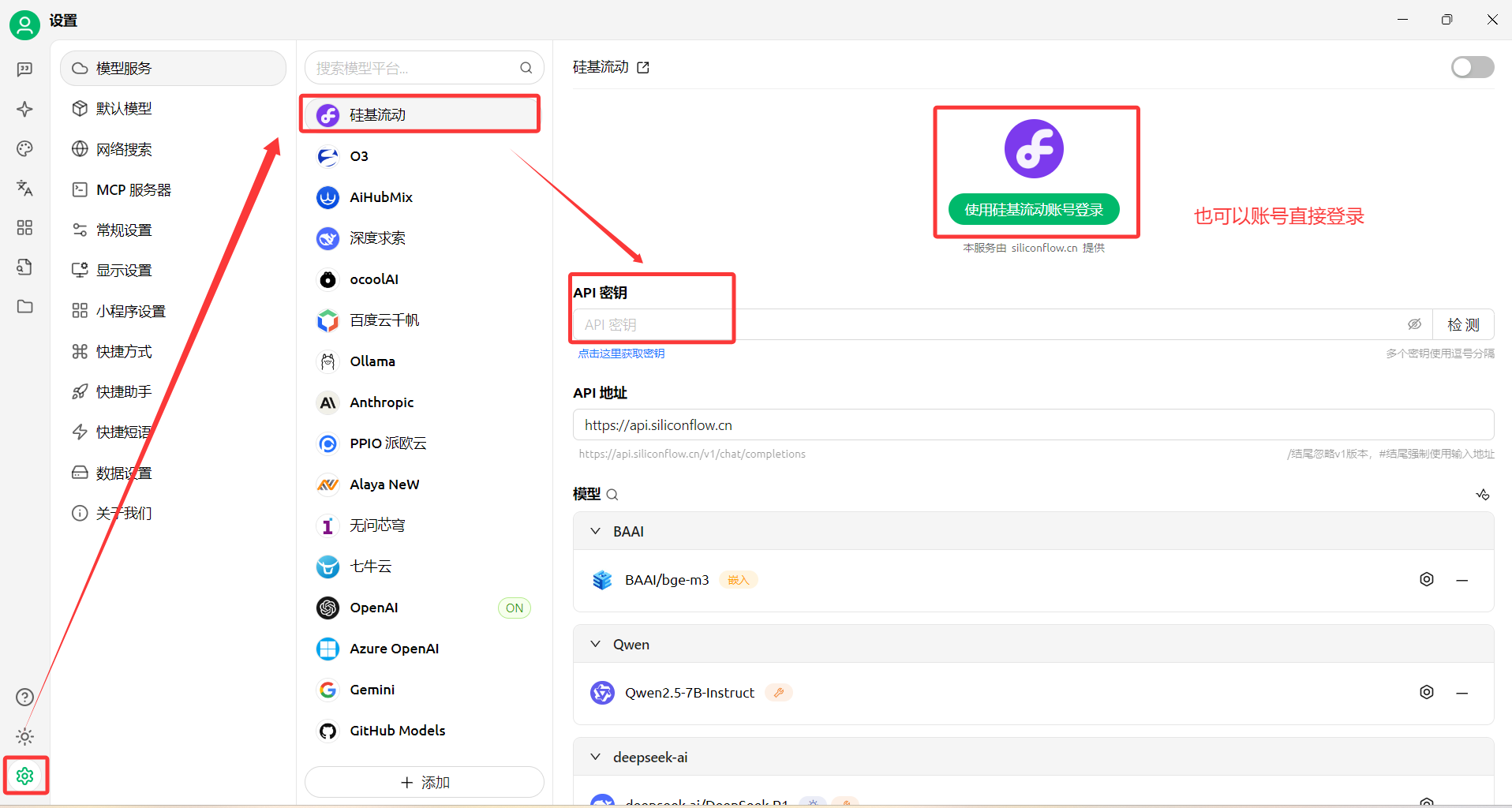Screen dimensions: 1512x808
Task: Open the files folder sidebar icon
Action: (24, 306)
